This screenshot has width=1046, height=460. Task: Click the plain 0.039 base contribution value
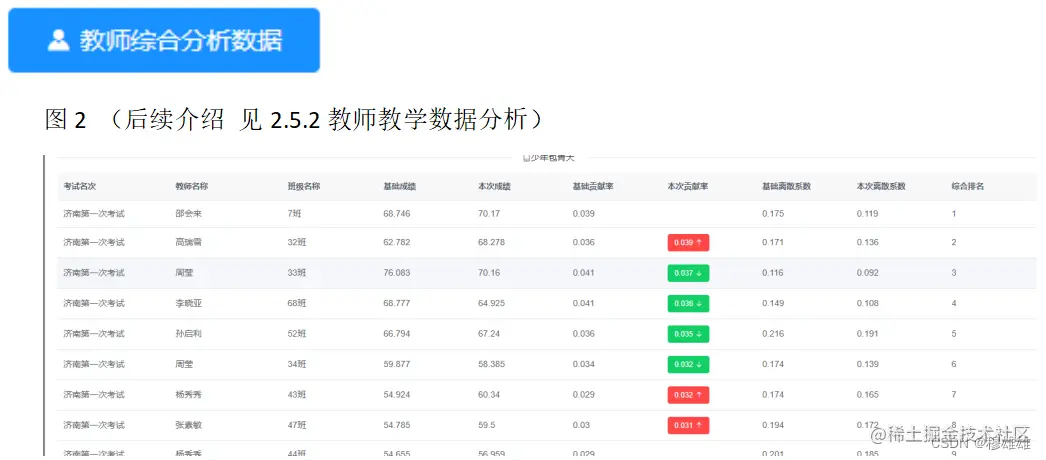(584, 214)
